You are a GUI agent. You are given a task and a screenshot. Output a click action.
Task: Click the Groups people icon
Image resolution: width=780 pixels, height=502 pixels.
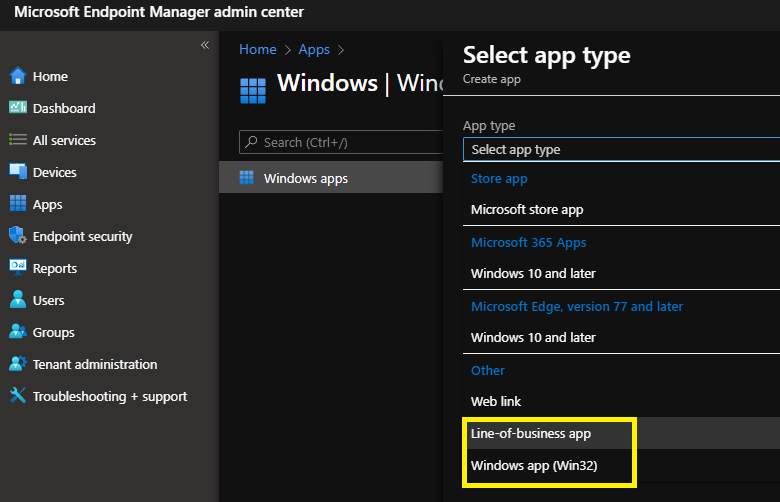(18, 331)
